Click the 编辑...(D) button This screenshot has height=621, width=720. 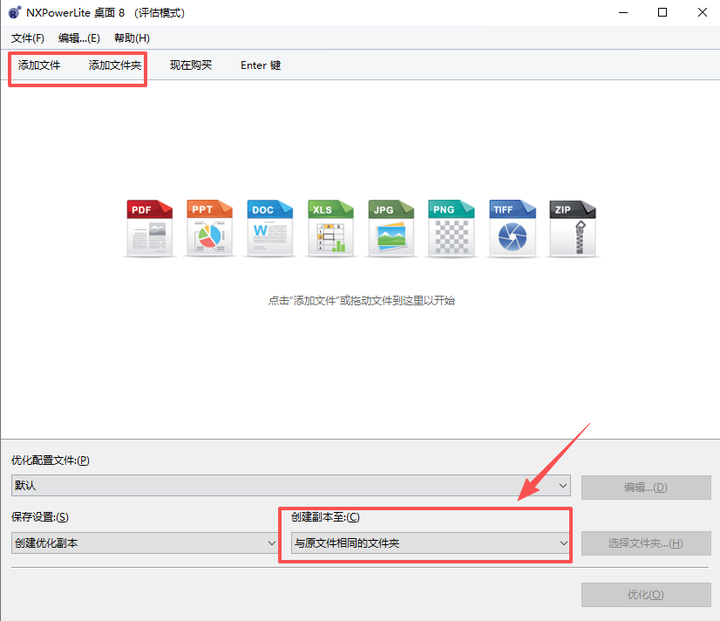pos(646,487)
